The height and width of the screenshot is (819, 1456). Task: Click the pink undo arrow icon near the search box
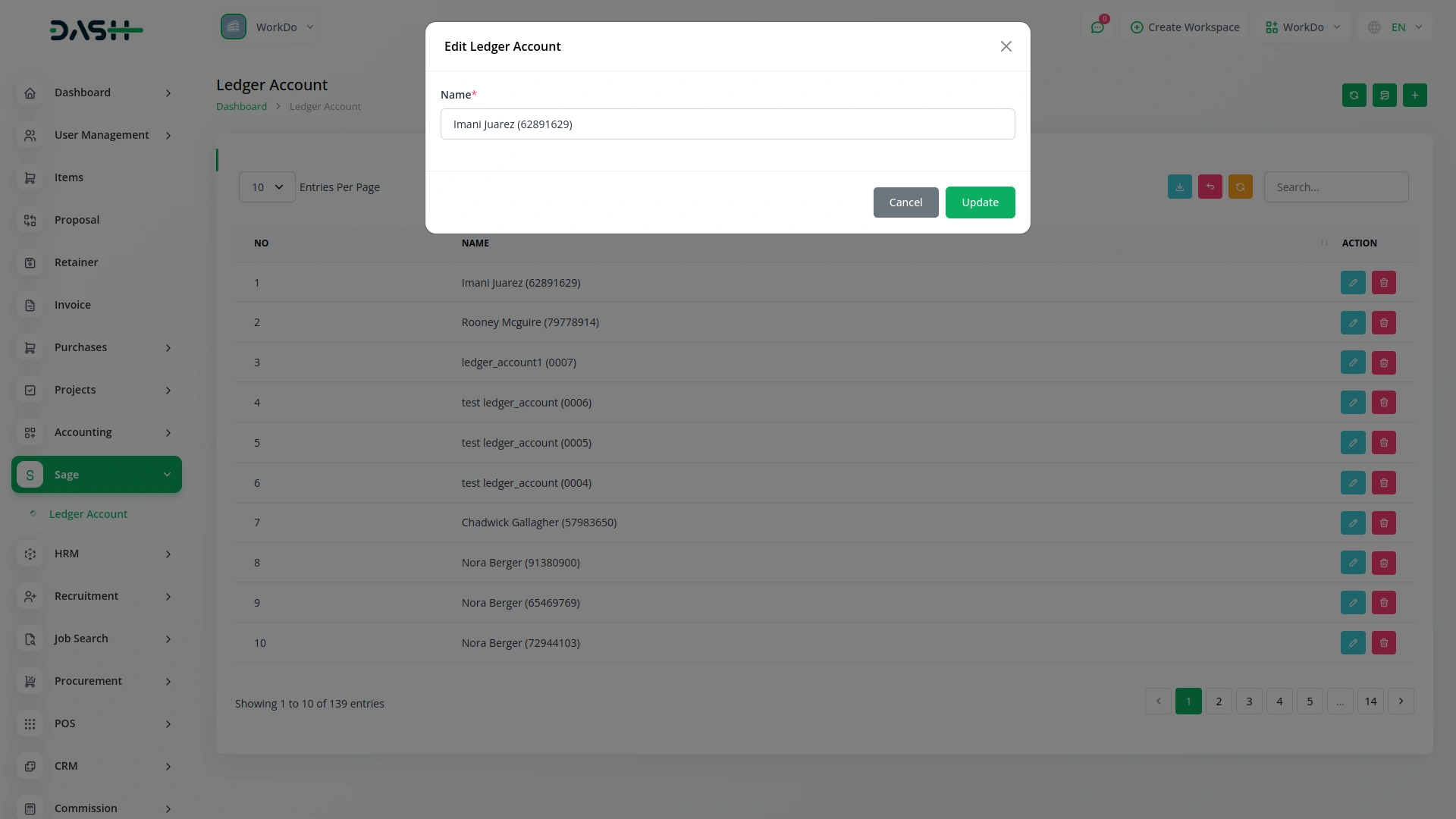coord(1210,187)
